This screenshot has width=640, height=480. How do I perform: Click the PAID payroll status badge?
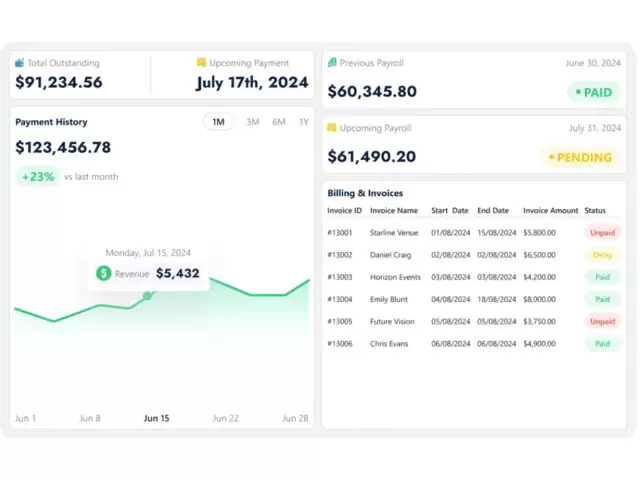pyautogui.click(x=593, y=92)
